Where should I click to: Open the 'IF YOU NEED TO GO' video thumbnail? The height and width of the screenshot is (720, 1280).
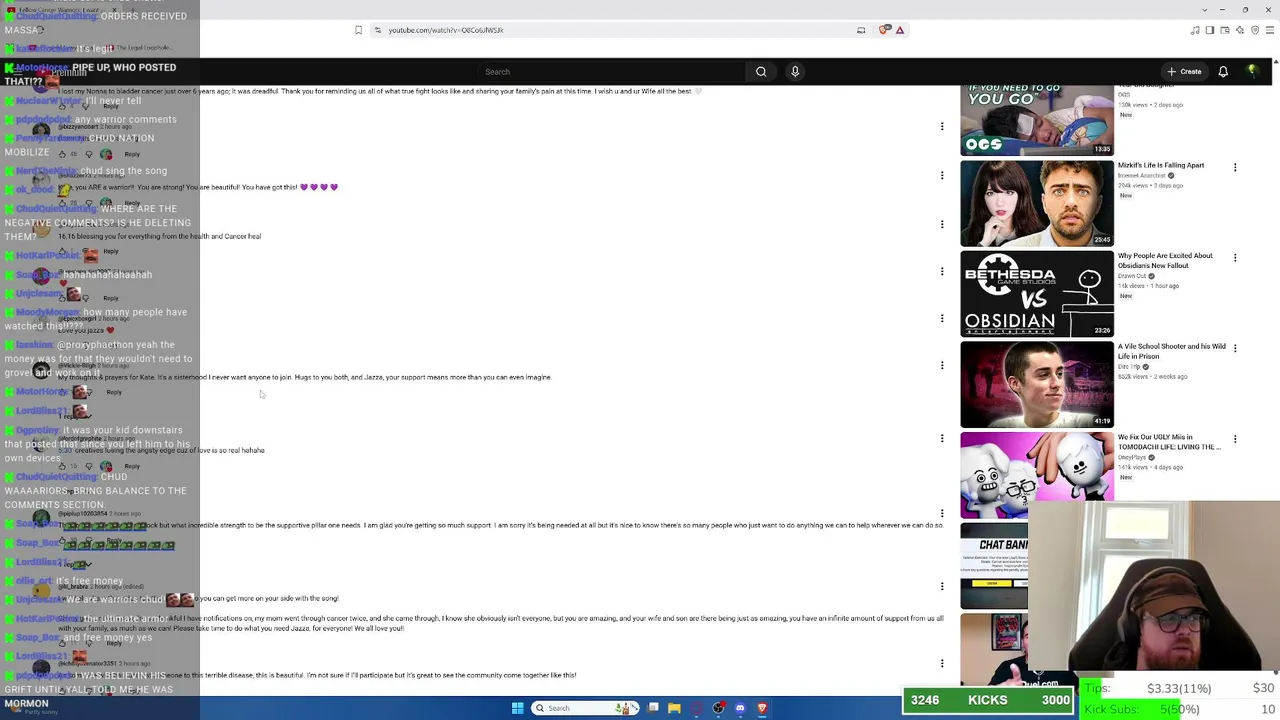pyautogui.click(x=1037, y=120)
